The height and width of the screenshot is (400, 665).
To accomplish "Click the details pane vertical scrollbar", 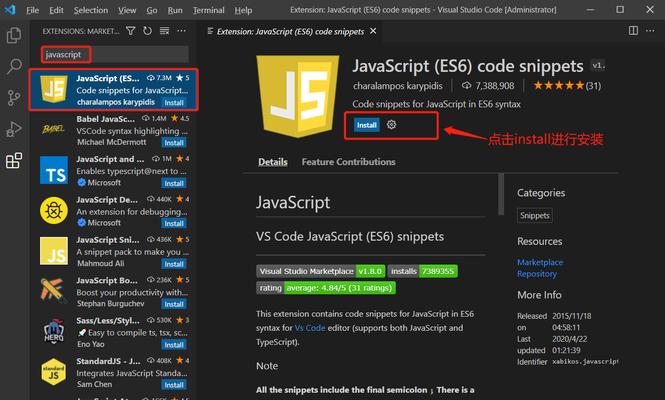I will (501, 194).
